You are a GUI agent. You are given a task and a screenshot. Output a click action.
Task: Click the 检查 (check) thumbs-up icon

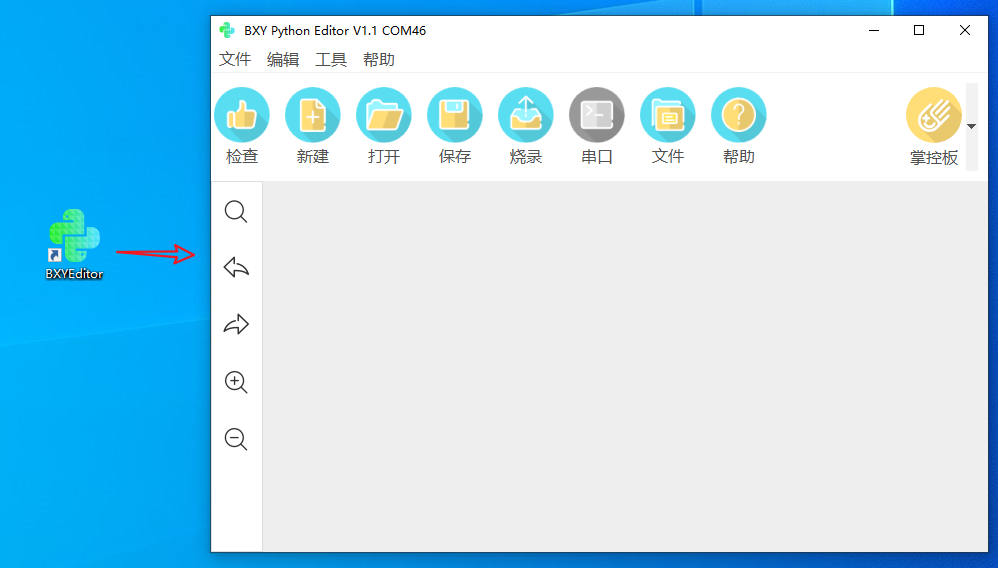pyautogui.click(x=242, y=115)
